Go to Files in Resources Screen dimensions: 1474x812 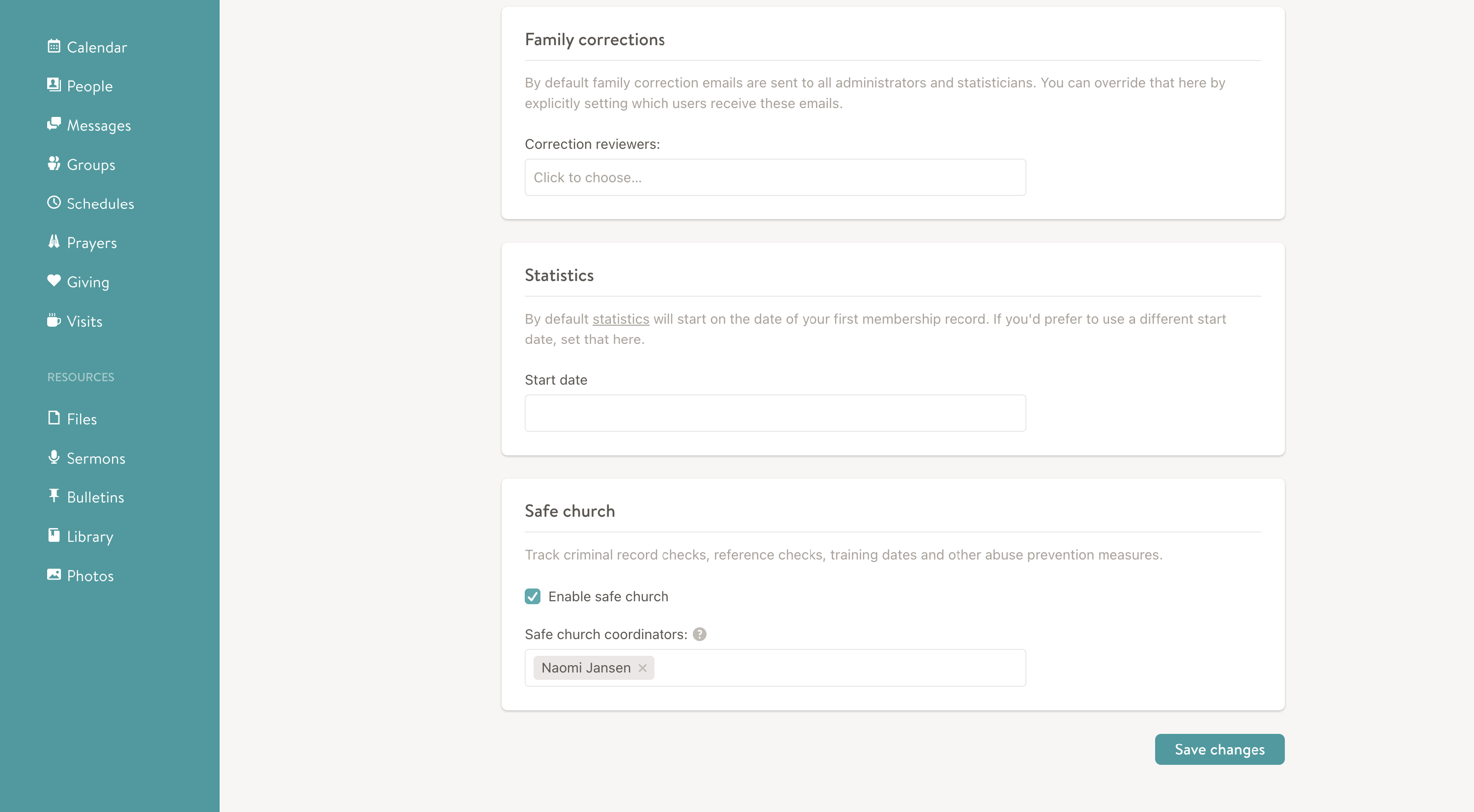pos(82,419)
